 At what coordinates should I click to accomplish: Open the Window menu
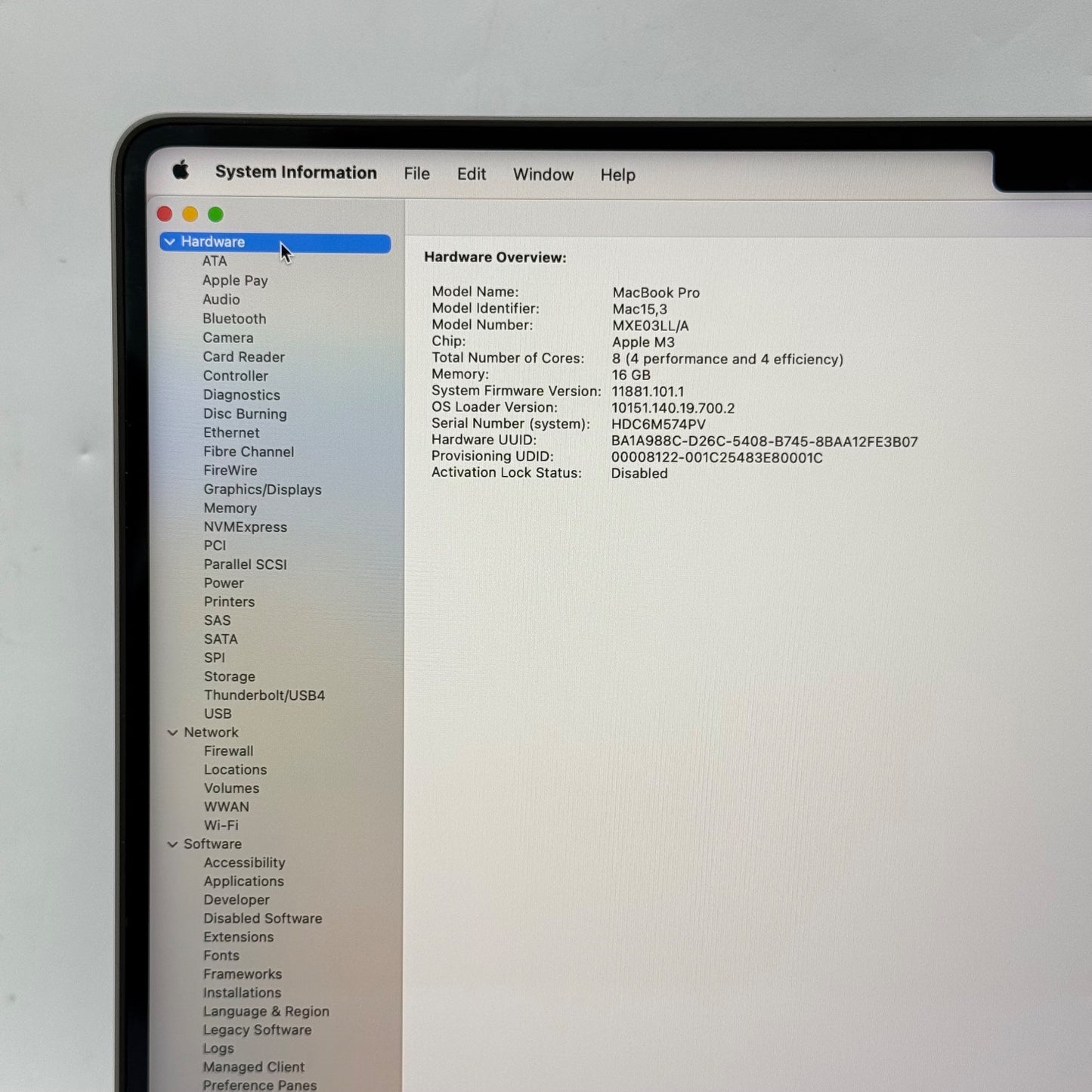543,175
